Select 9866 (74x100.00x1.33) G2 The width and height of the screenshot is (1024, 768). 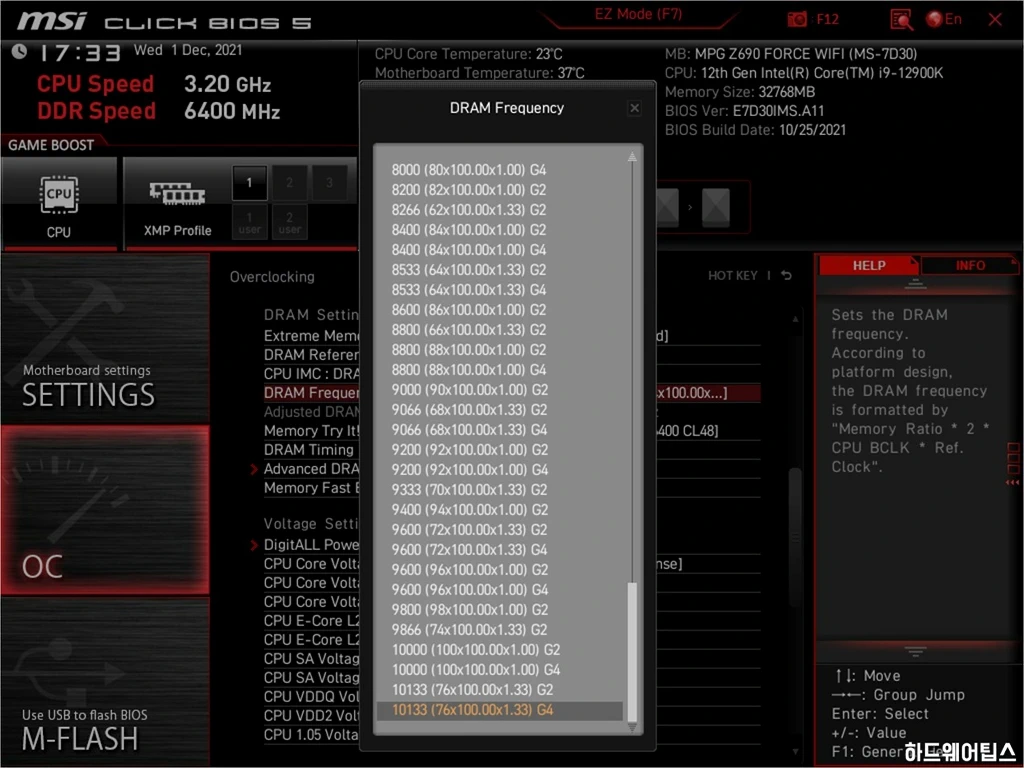click(x=500, y=630)
